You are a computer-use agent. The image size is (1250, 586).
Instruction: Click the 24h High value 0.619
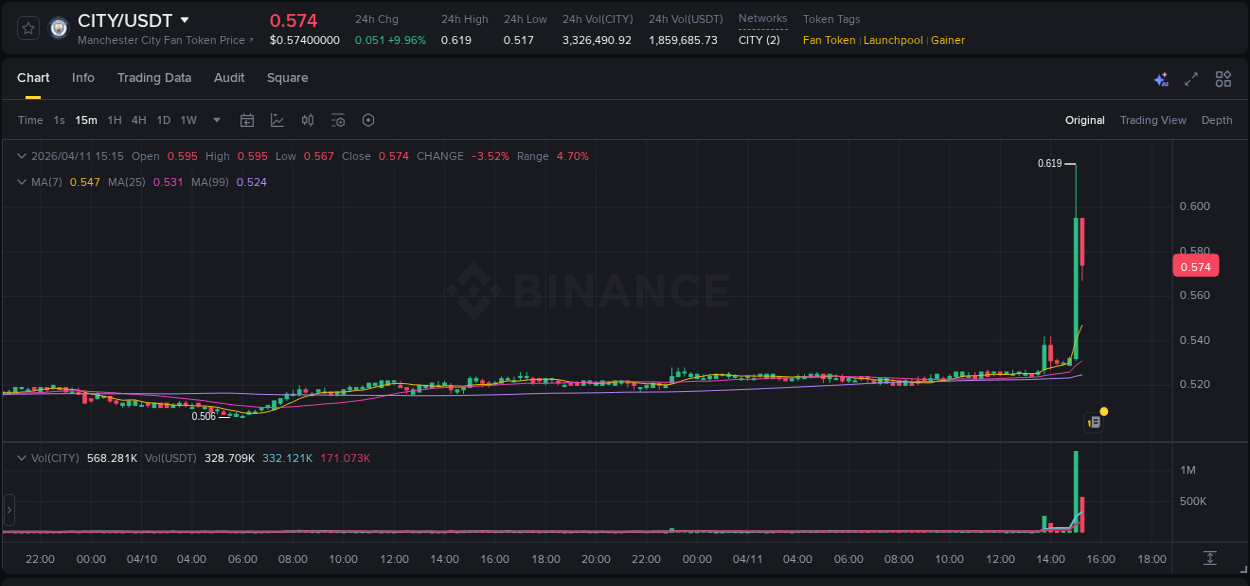pos(456,40)
